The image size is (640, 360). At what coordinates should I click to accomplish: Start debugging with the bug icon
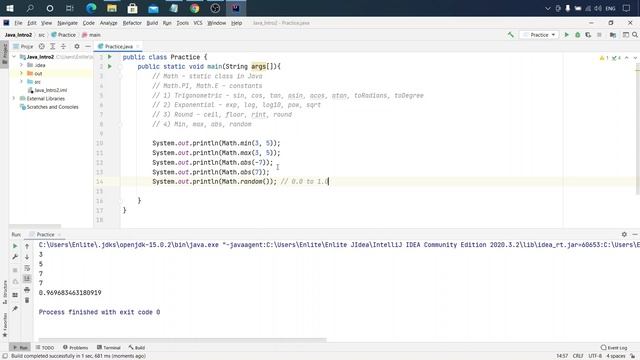578,35
